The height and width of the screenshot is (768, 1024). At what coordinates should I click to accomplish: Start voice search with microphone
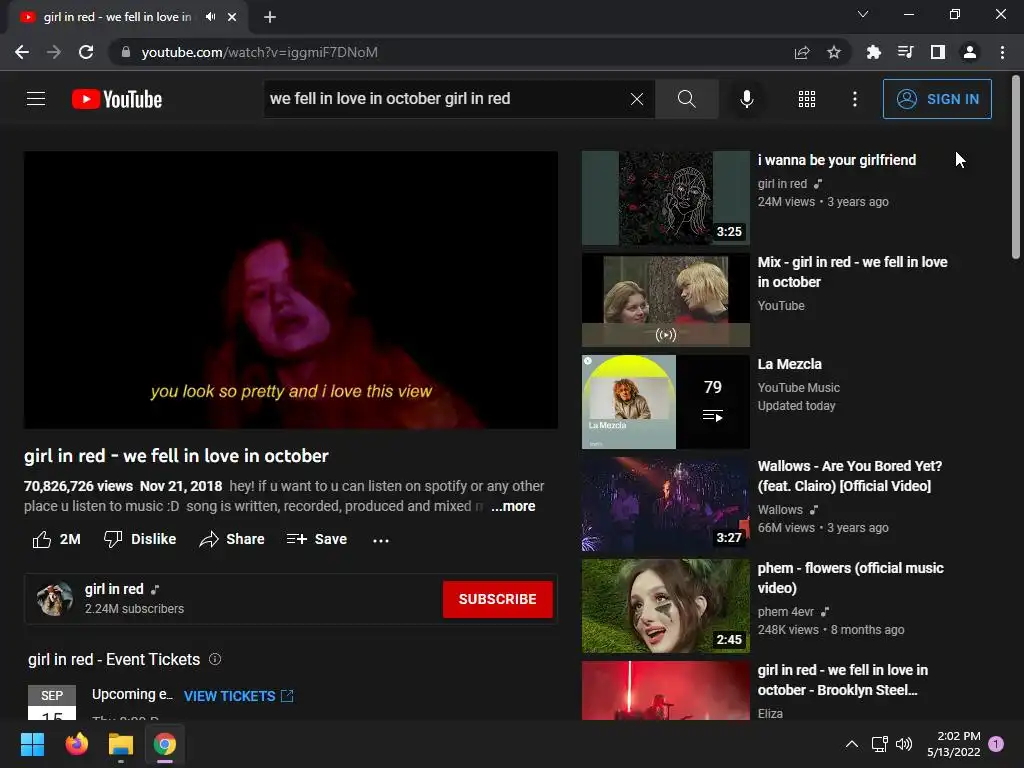[746, 99]
